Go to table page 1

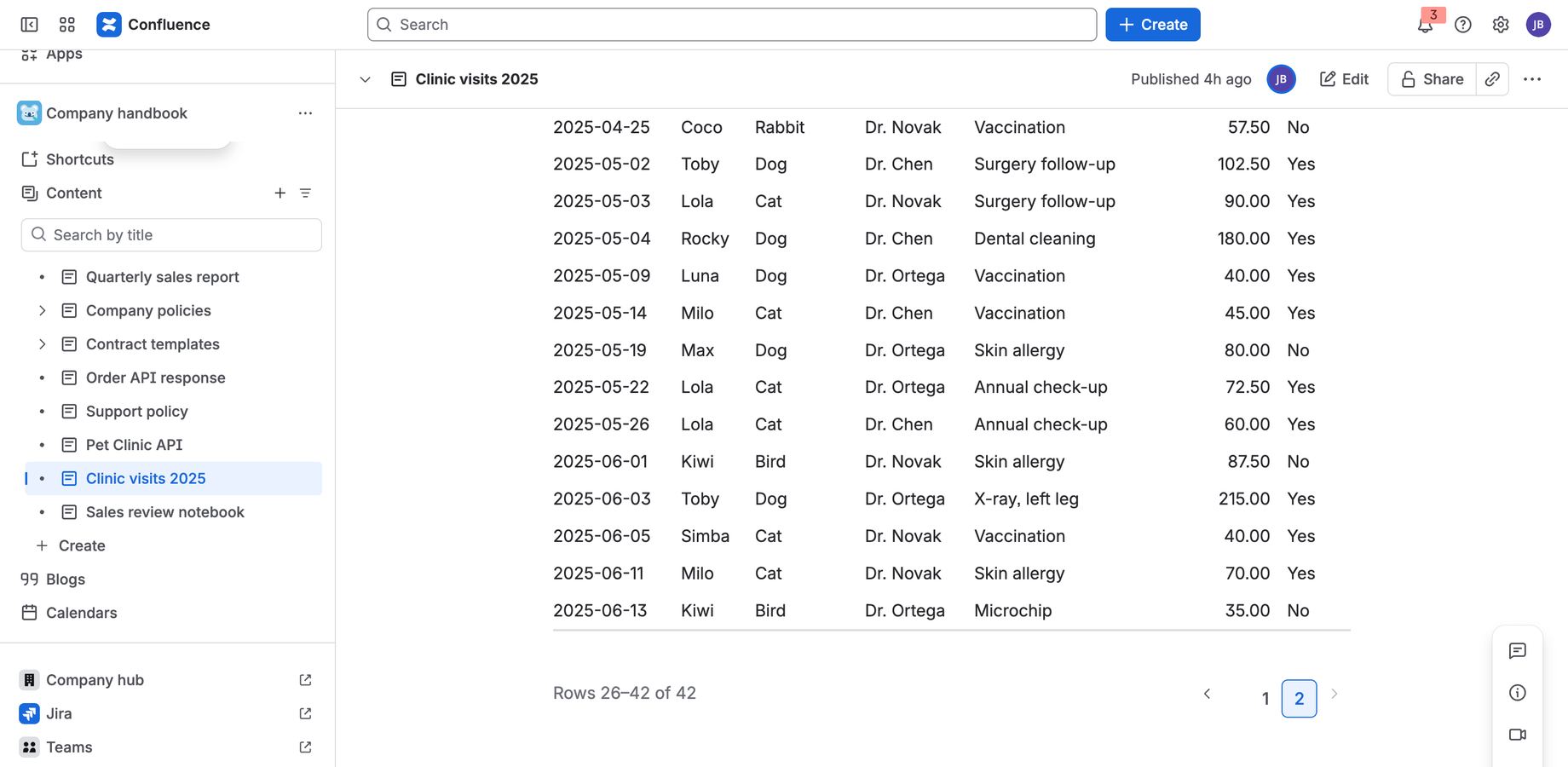click(1265, 699)
